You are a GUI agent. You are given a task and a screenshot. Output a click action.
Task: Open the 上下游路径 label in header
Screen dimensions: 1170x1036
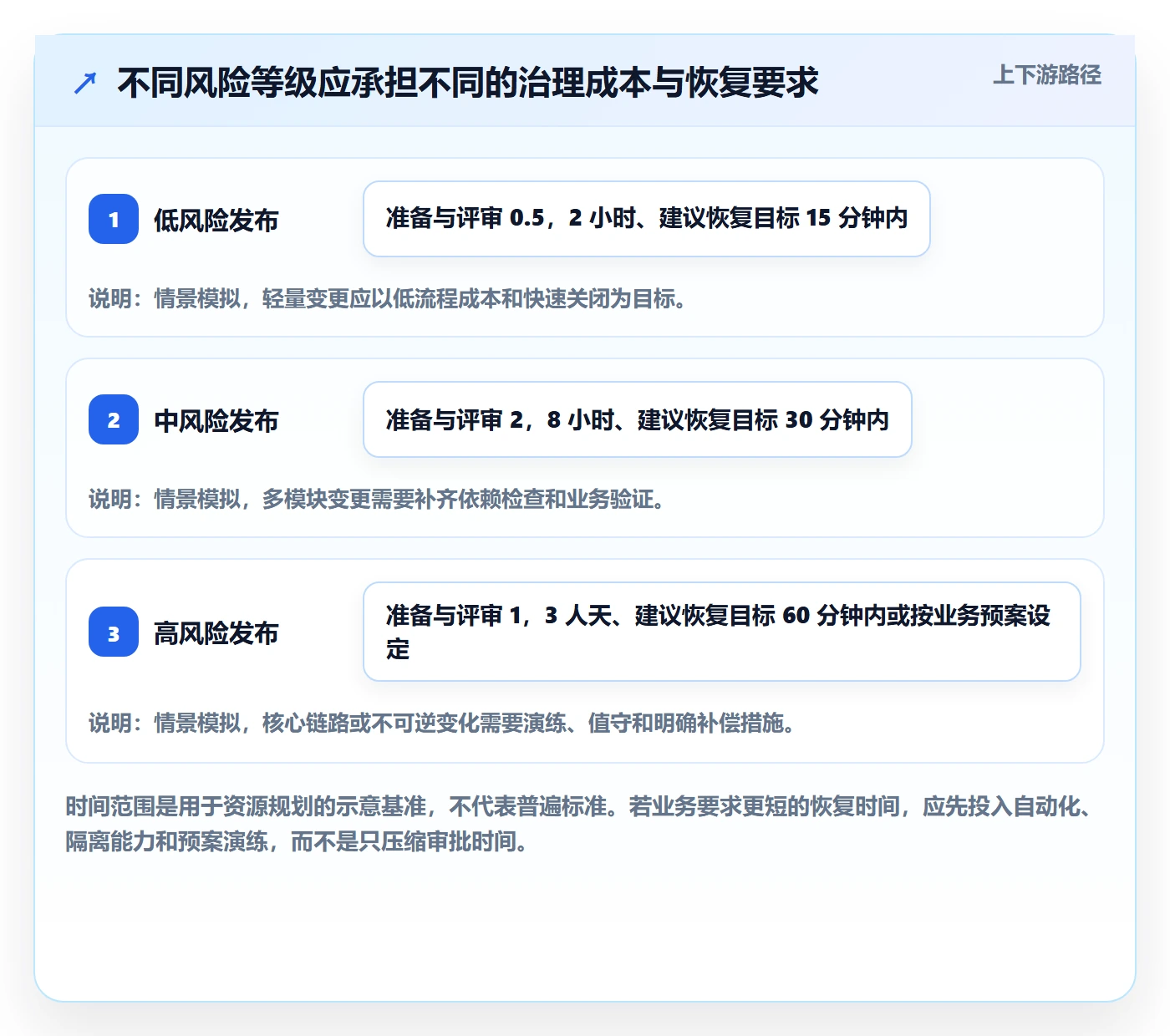coord(1047,75)
